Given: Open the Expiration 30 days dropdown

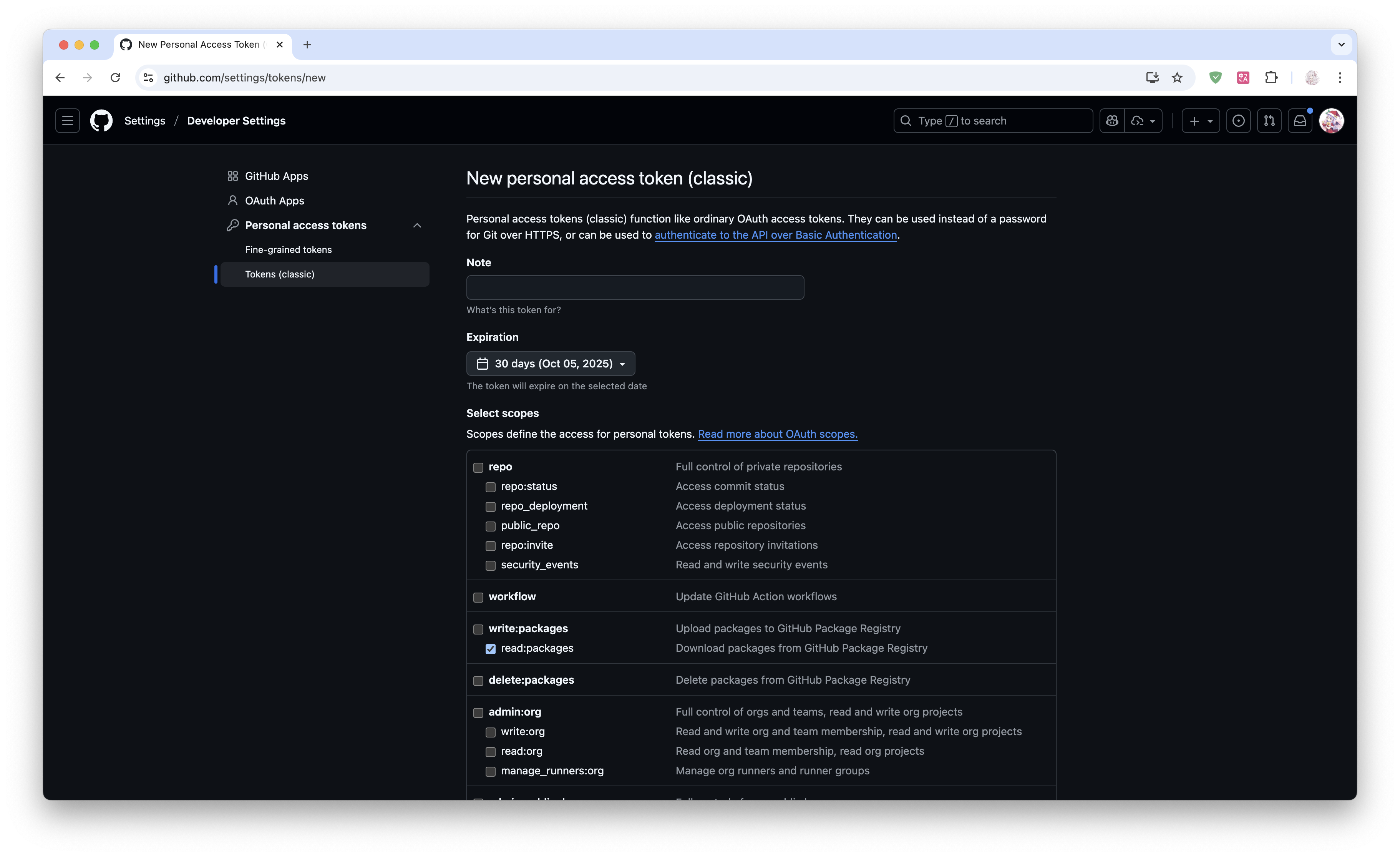Looking at the screenshot, I should click(x=551, y=364).
